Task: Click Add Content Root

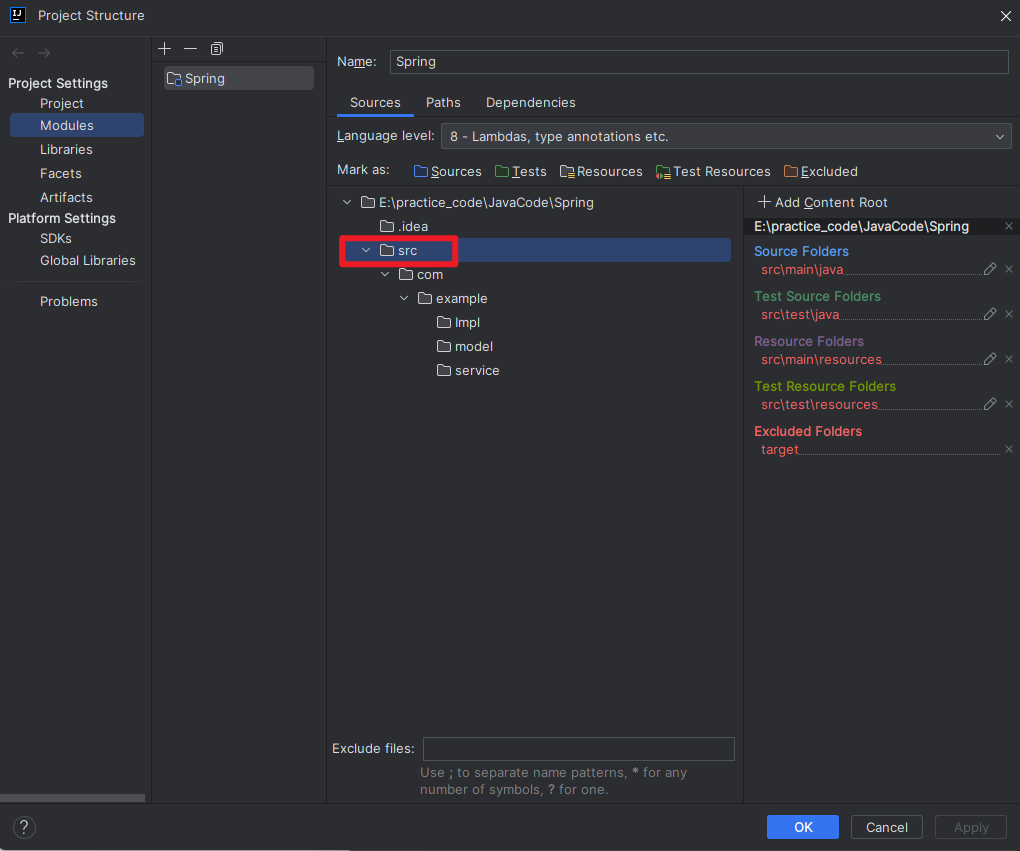Action: [823, 202]
